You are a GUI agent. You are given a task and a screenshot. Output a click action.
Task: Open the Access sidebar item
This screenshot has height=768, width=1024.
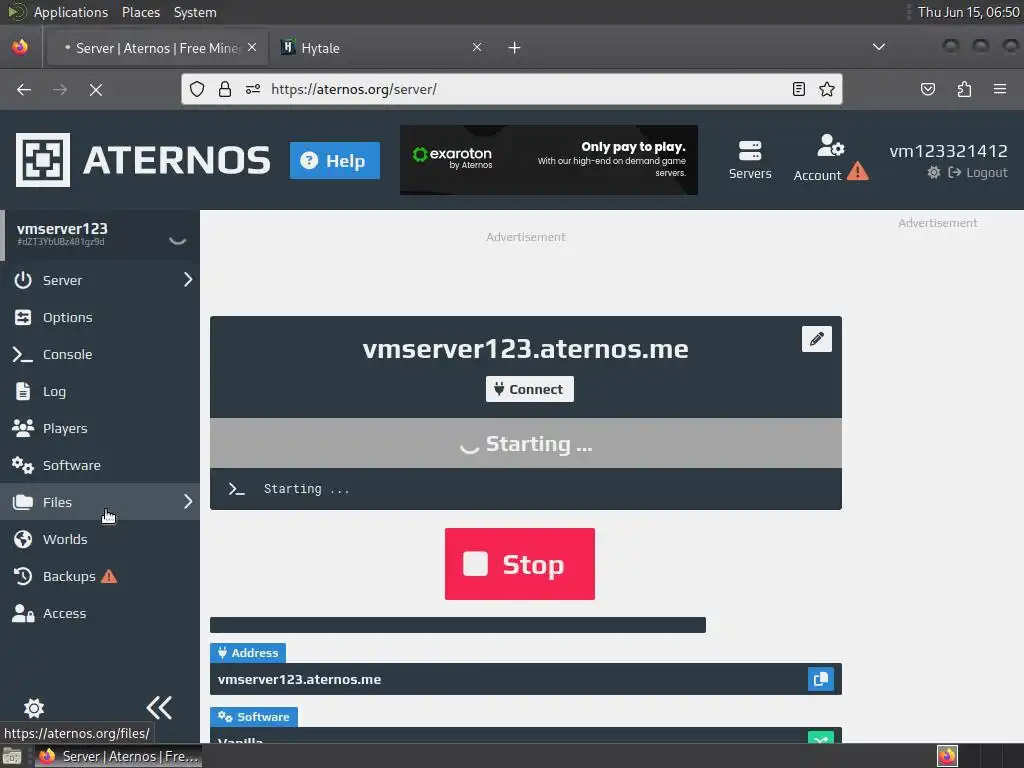[x=99, y=613]
